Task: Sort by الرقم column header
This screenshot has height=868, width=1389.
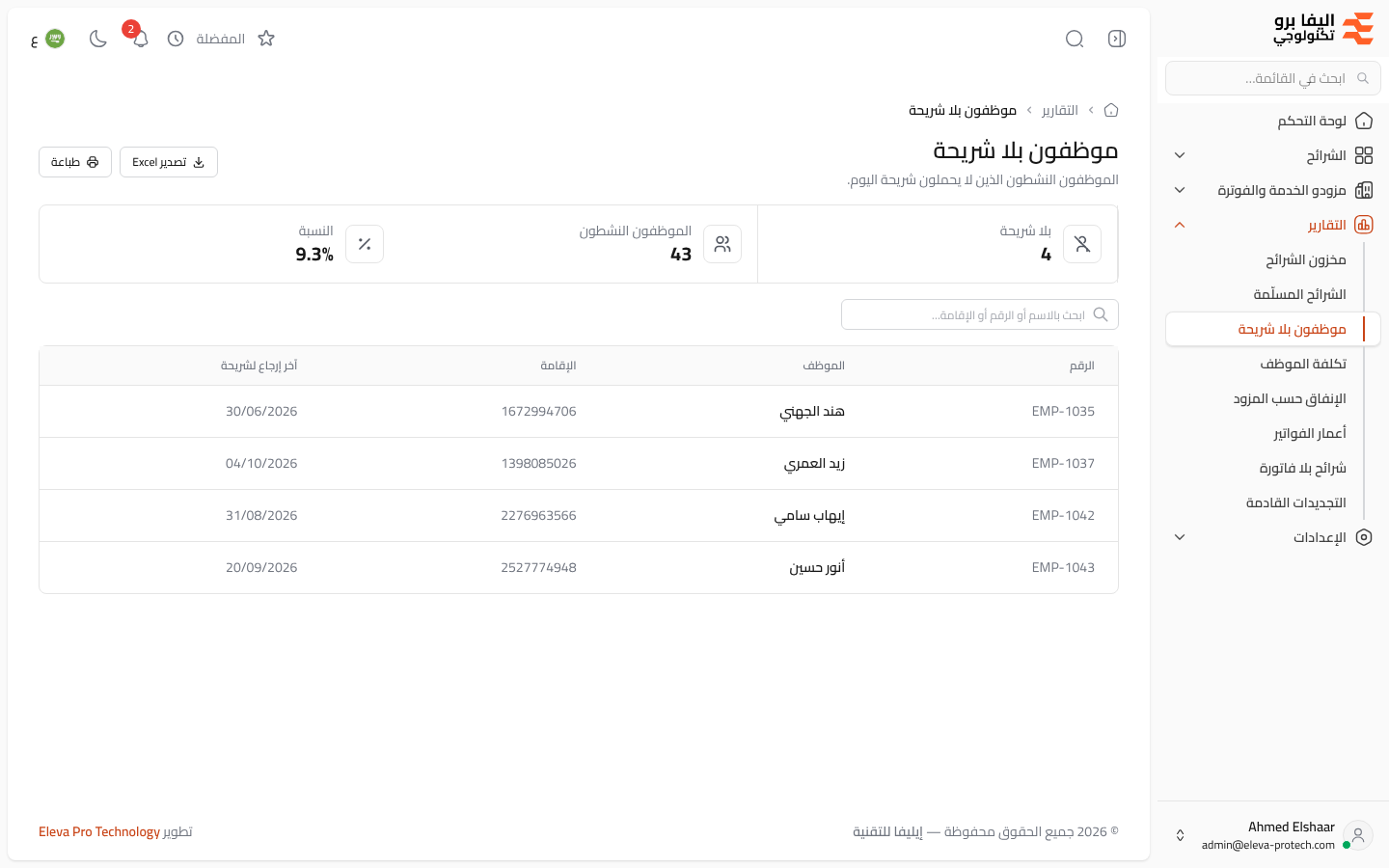Action: pos(1082,366)
